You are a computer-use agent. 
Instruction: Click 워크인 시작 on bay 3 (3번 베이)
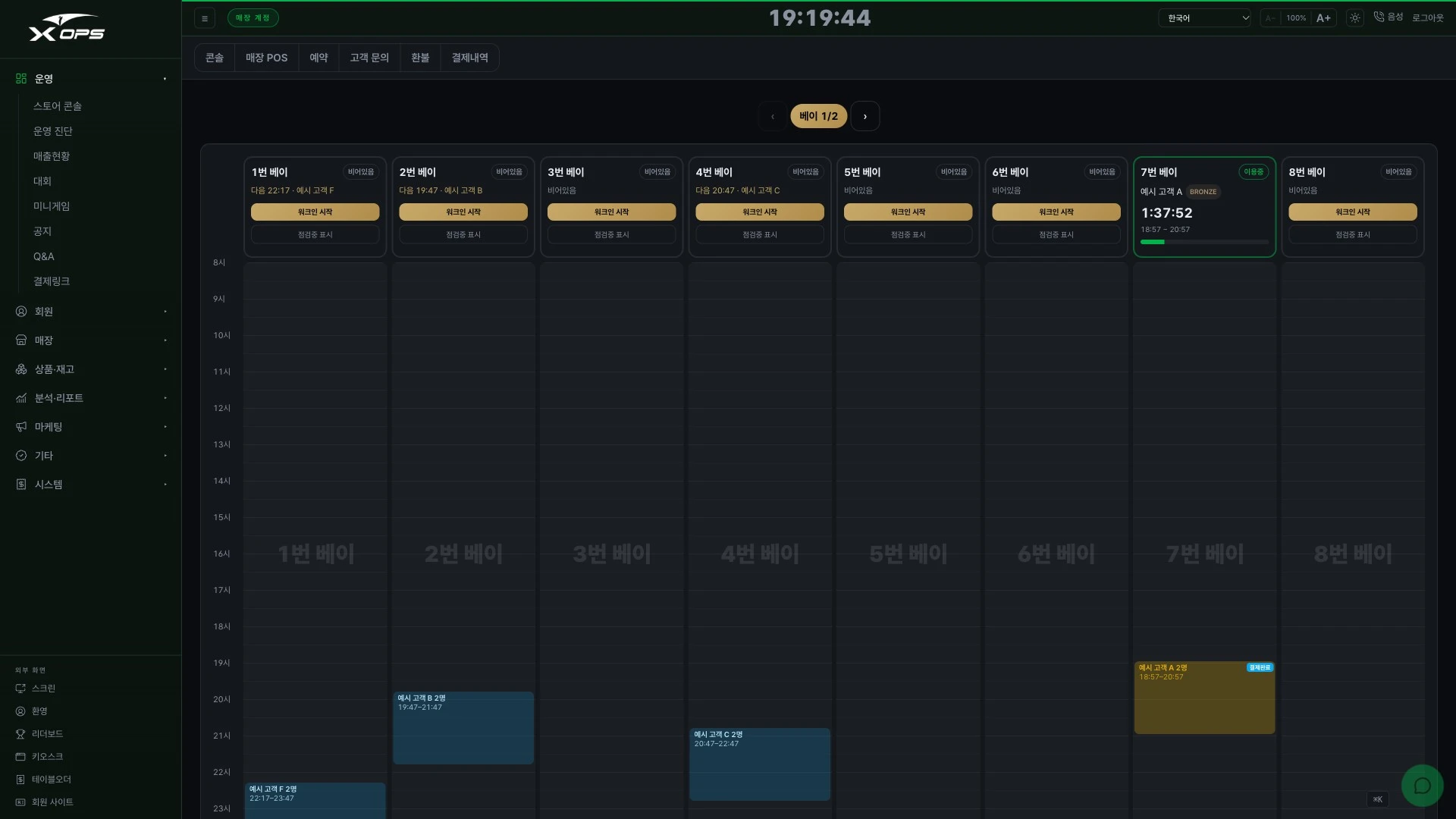[612, 212]
